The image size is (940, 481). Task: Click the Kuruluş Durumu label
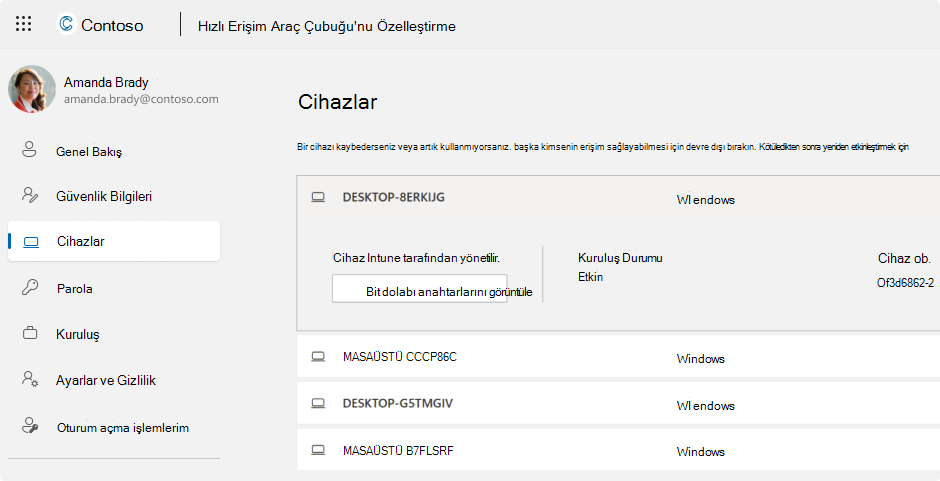(x=620, y=258)
